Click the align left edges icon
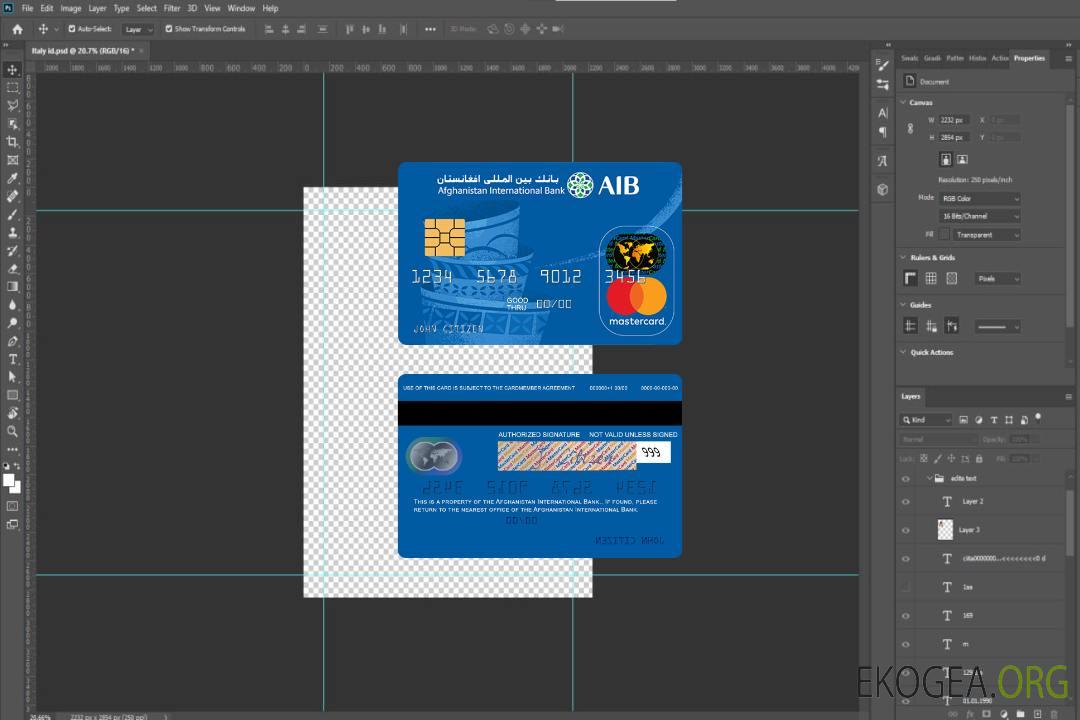The image size is (1080, 720). 269,29
